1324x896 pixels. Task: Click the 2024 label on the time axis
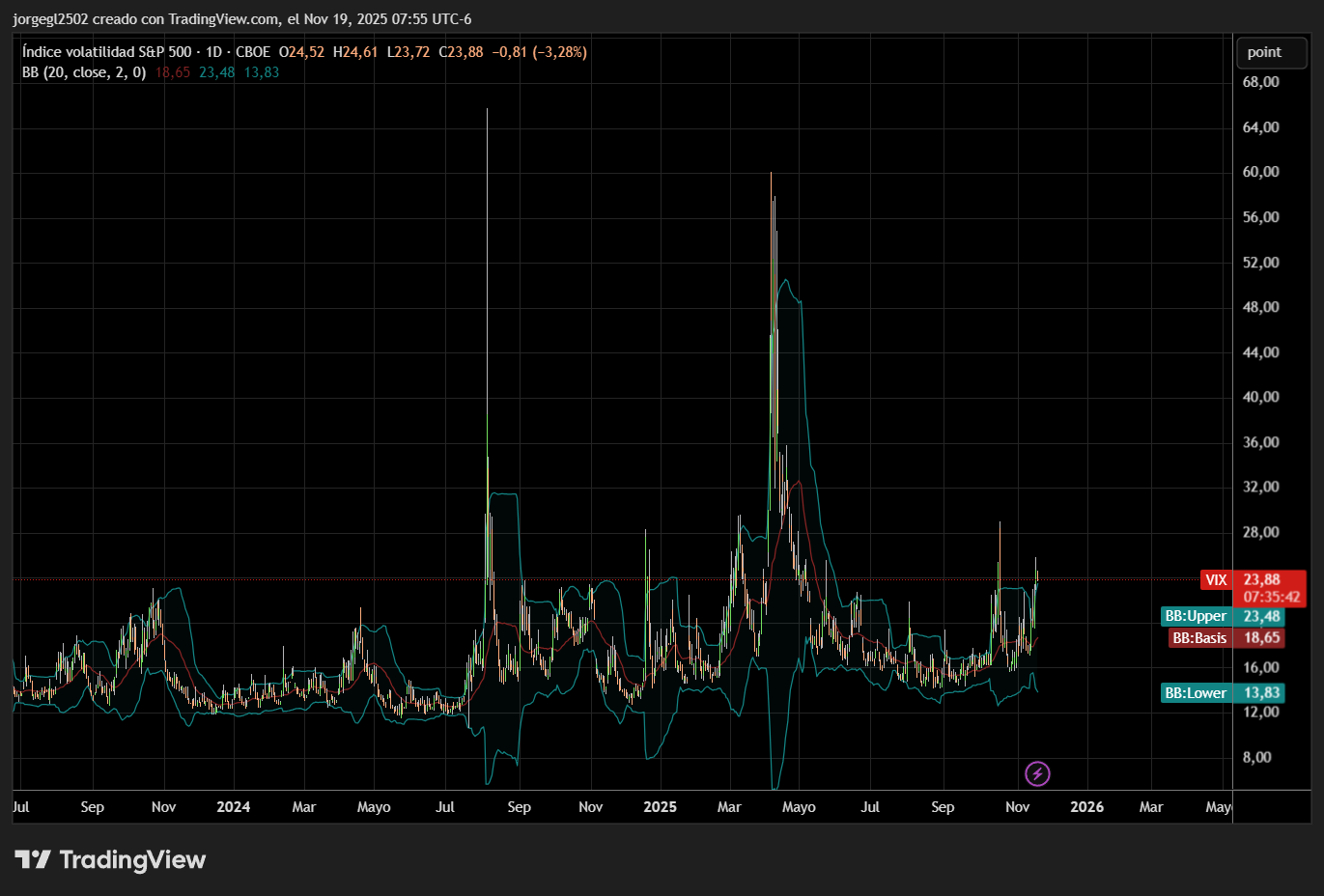(x=233, y=807)
